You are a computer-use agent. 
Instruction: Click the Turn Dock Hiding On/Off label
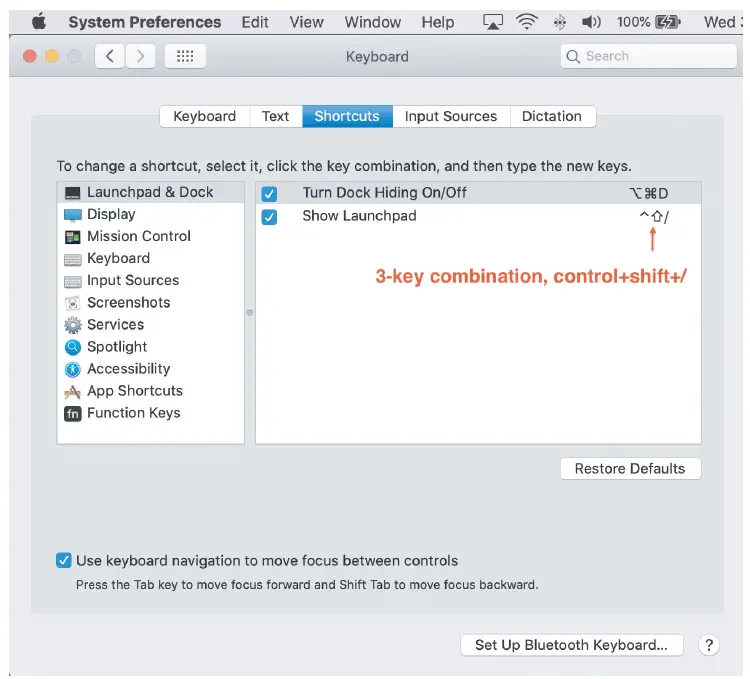(384, 193)
